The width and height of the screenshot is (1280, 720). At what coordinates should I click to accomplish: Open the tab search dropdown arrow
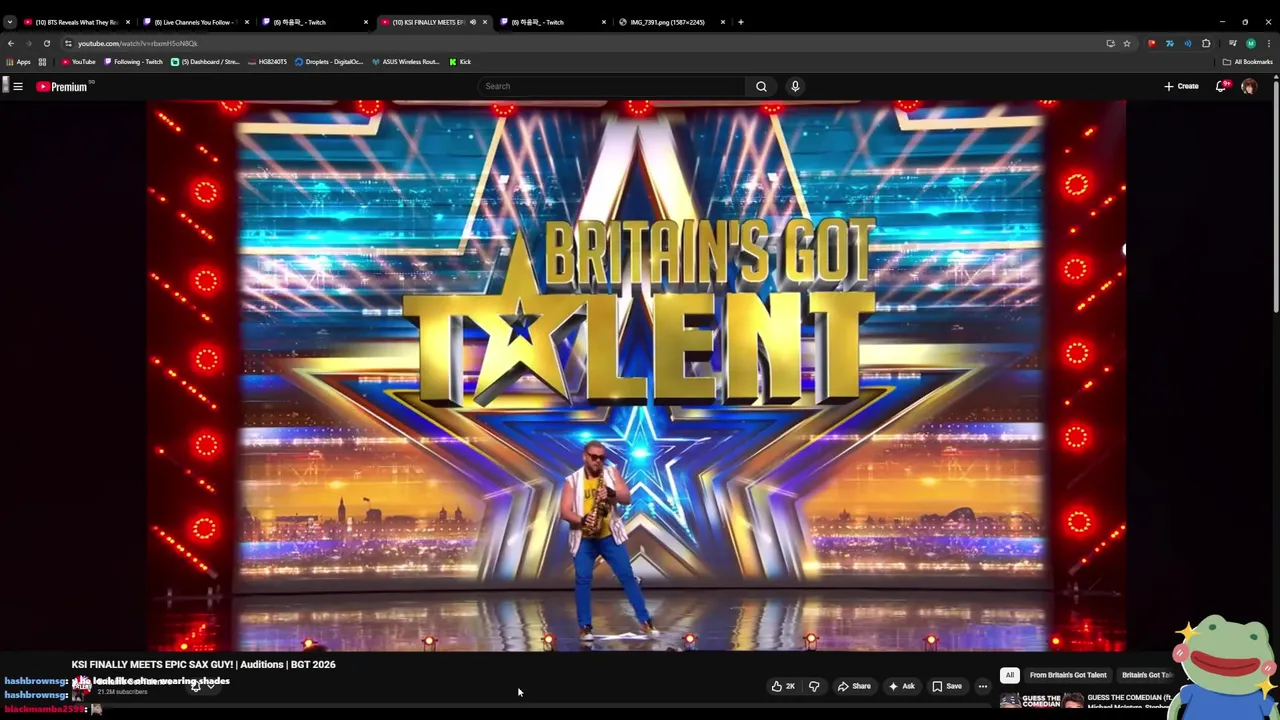pyautogui.click(x=9, y=22)
